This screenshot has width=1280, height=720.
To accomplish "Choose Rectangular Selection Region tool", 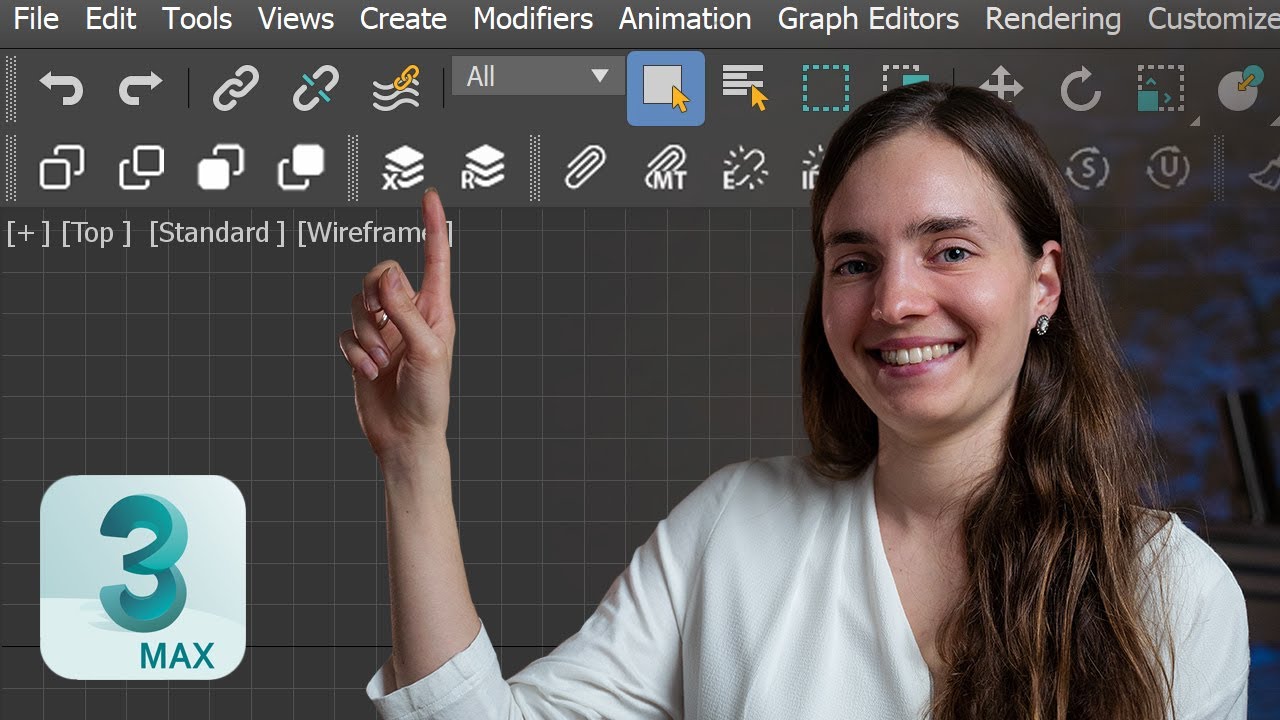I will pyautogui.click(x=825, y=88).
